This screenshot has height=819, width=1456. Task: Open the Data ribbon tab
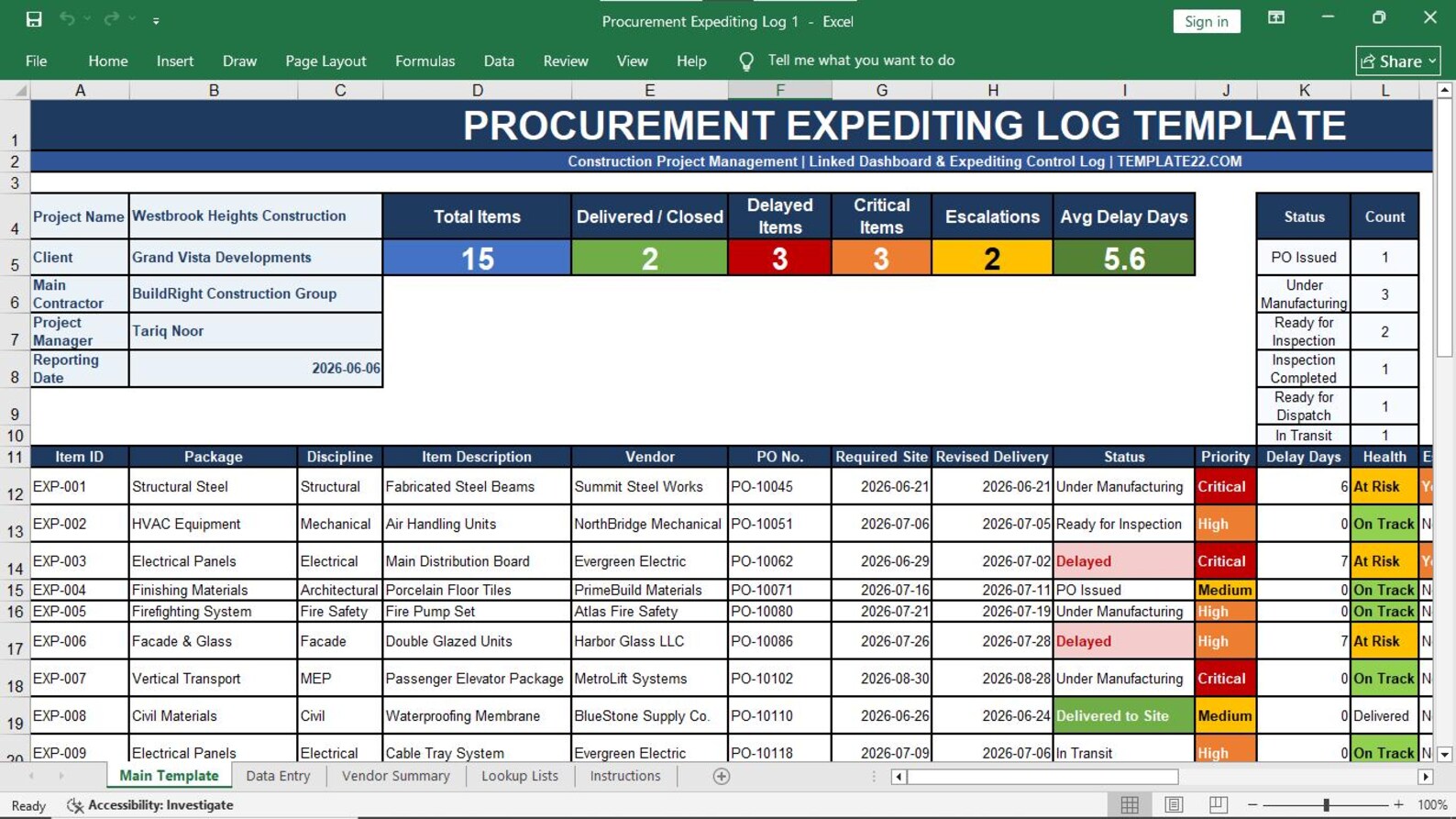point(499,61)
